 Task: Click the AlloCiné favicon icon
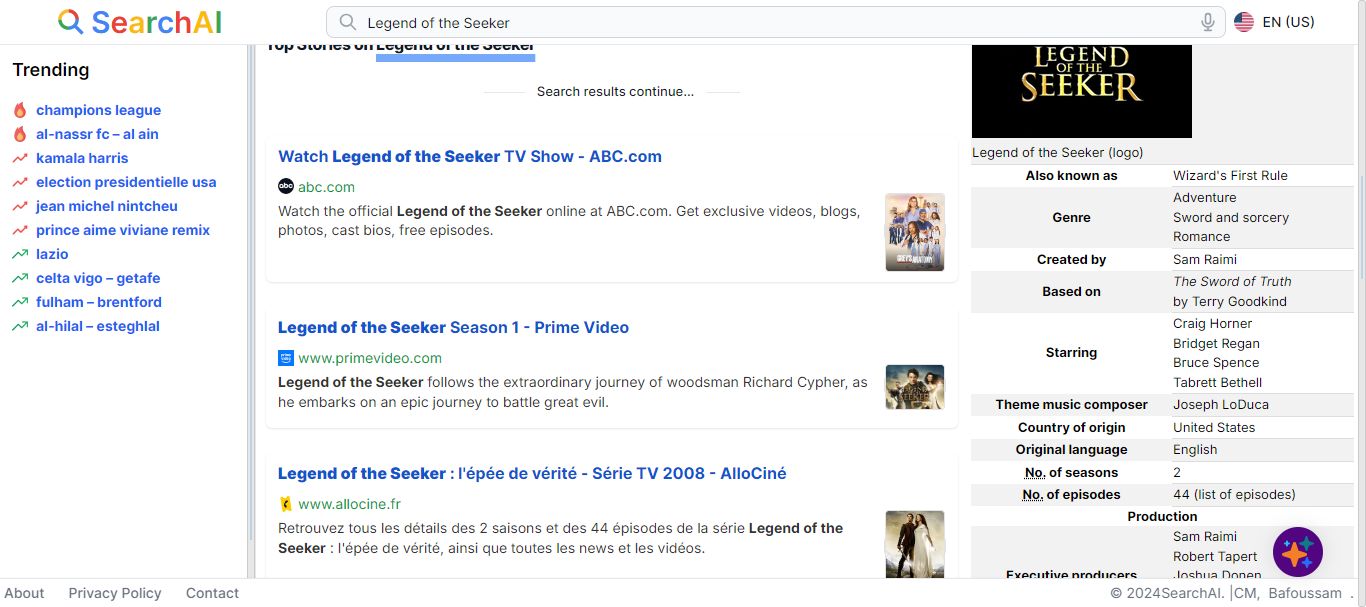click(x=286, y=504)
